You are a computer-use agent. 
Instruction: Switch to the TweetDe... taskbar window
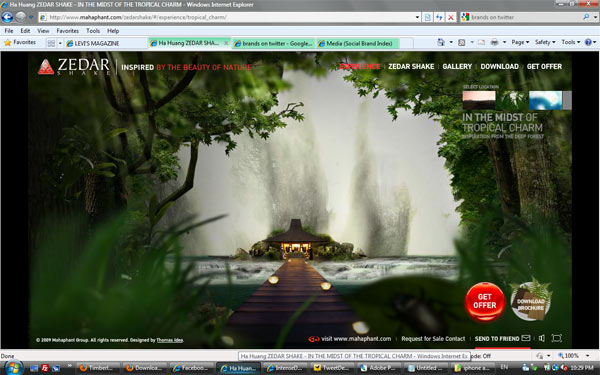click(332, 368)
